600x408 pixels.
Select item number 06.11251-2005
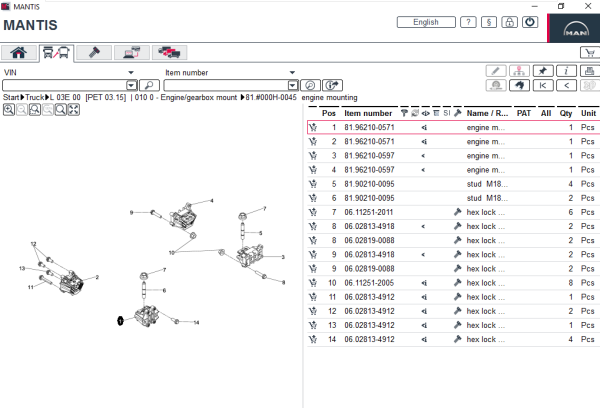(x=369, y=283)
